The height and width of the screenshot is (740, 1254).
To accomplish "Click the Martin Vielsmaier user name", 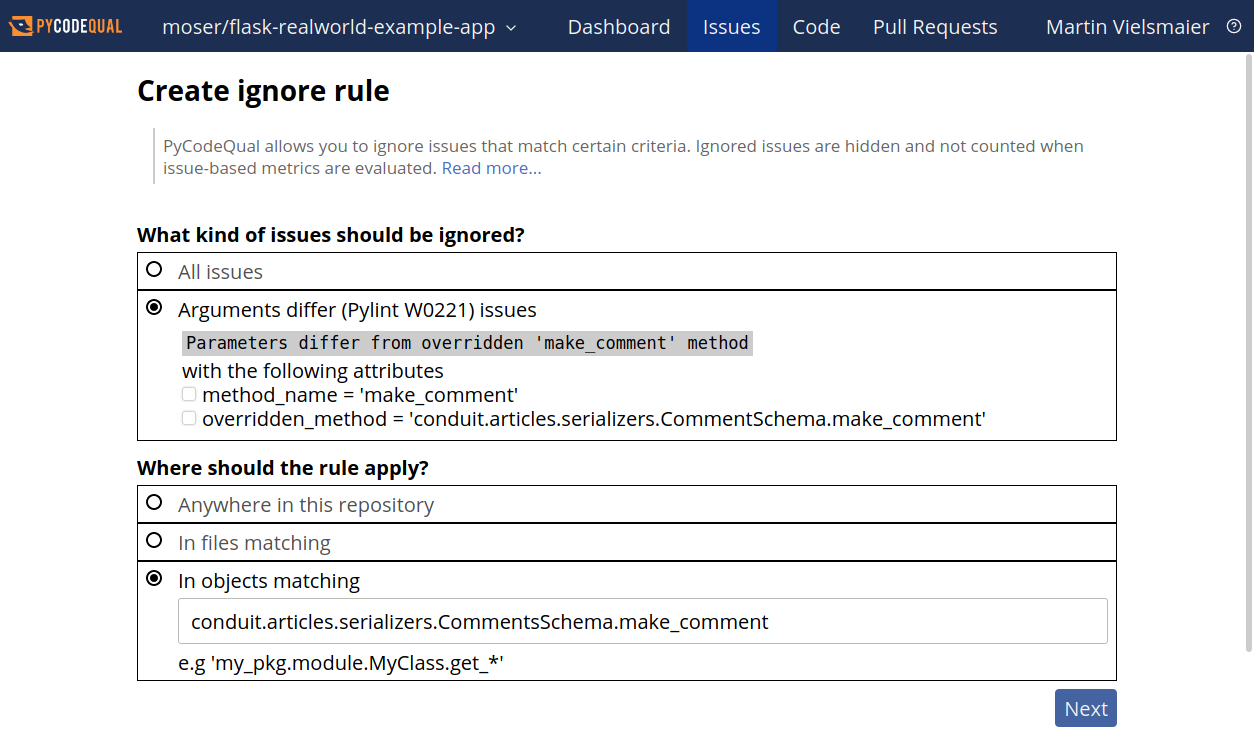I will [1127, 27].
